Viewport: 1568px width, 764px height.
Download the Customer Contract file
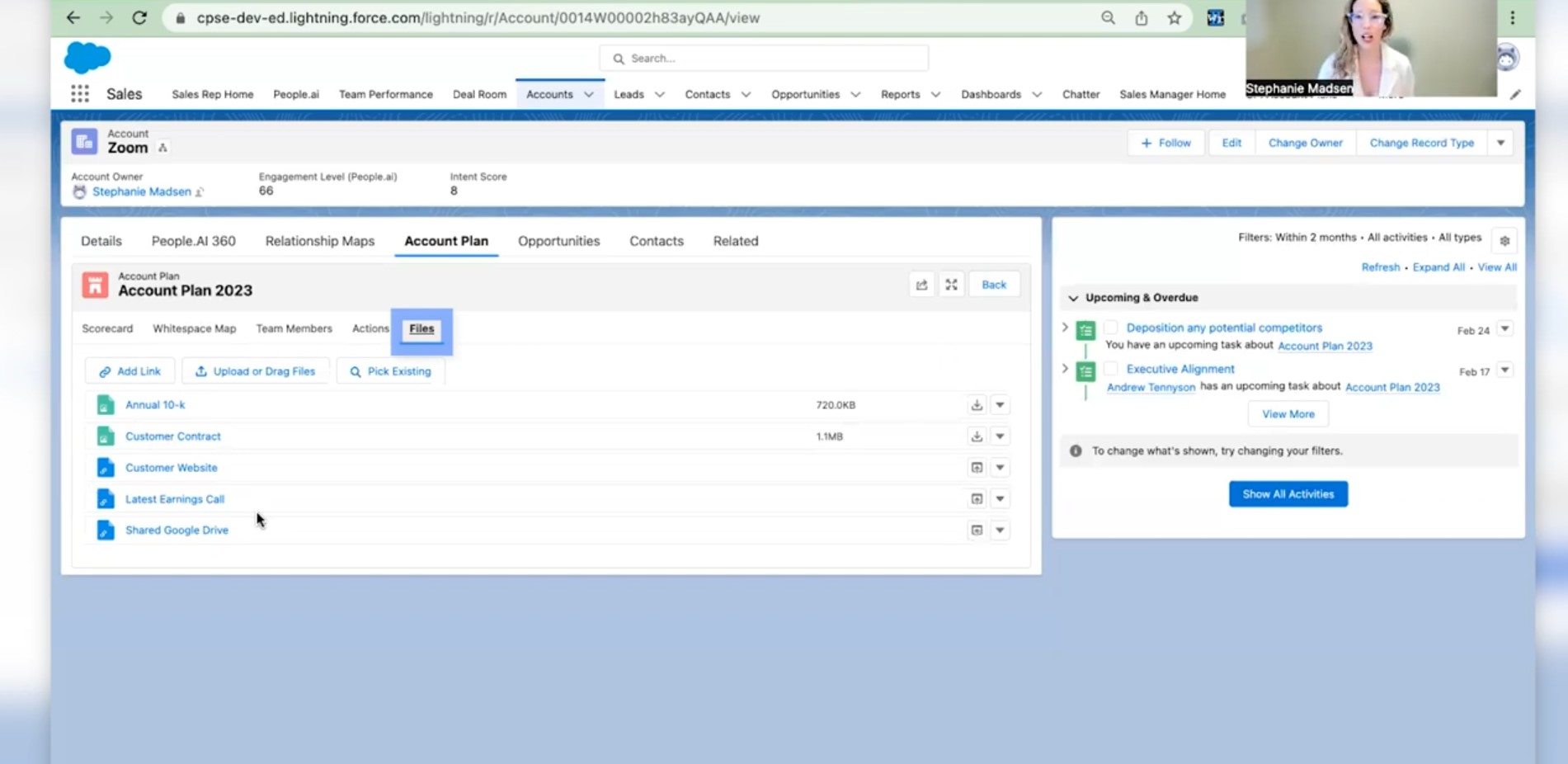977,436
